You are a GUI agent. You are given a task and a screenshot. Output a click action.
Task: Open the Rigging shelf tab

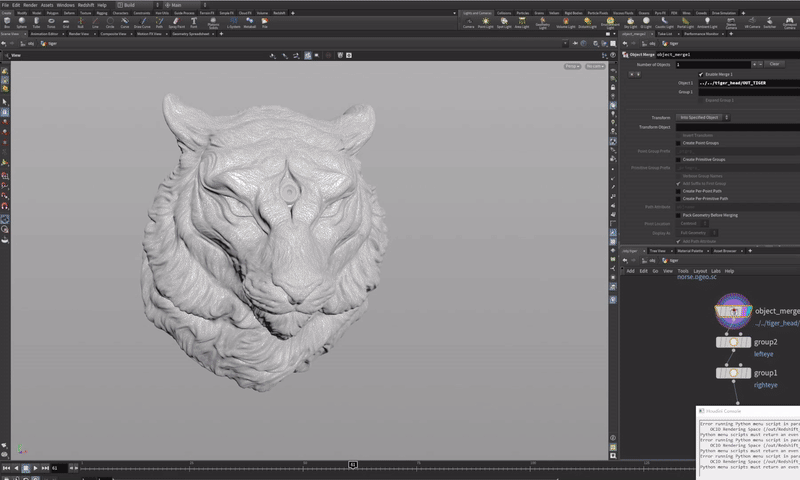click(102, 13)
